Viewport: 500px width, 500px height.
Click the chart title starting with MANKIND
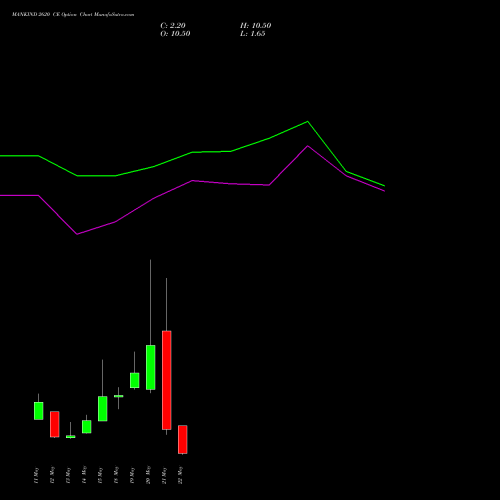(73, 15)
